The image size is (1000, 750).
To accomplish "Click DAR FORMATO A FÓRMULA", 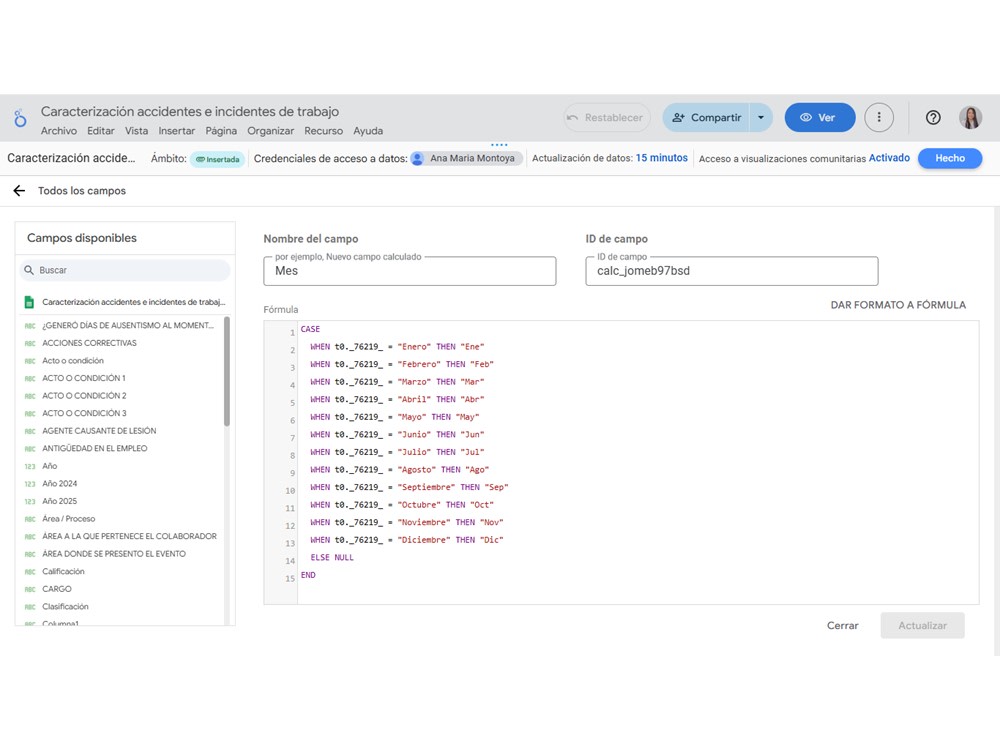I will (x=898, y=305).
